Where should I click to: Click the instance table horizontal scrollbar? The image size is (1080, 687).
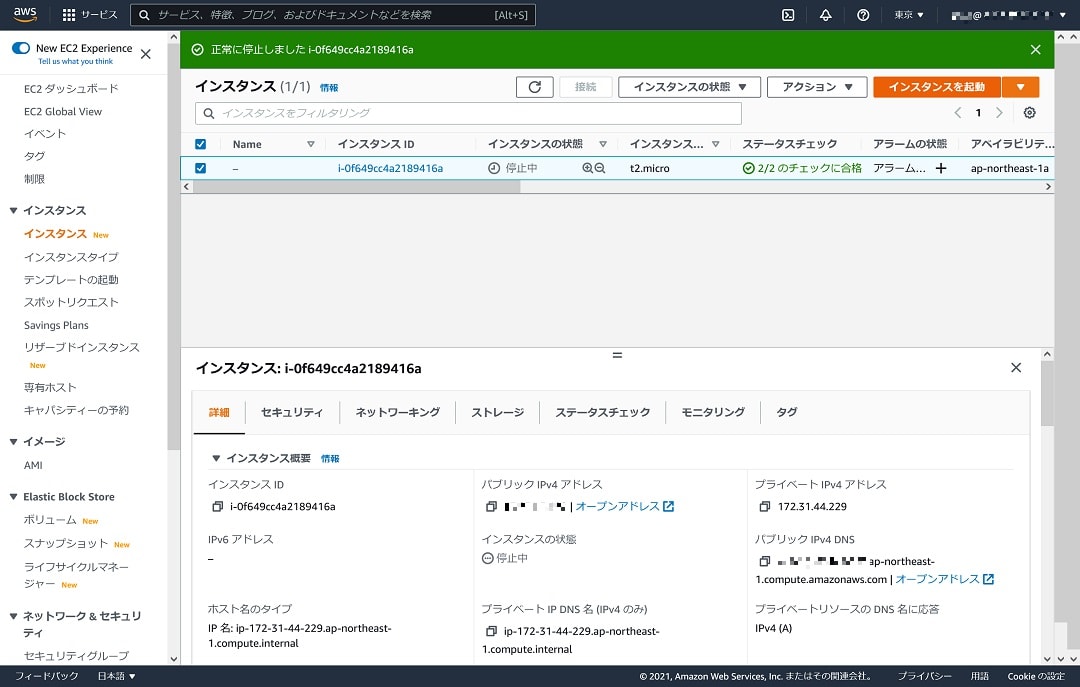pos(356,187)
